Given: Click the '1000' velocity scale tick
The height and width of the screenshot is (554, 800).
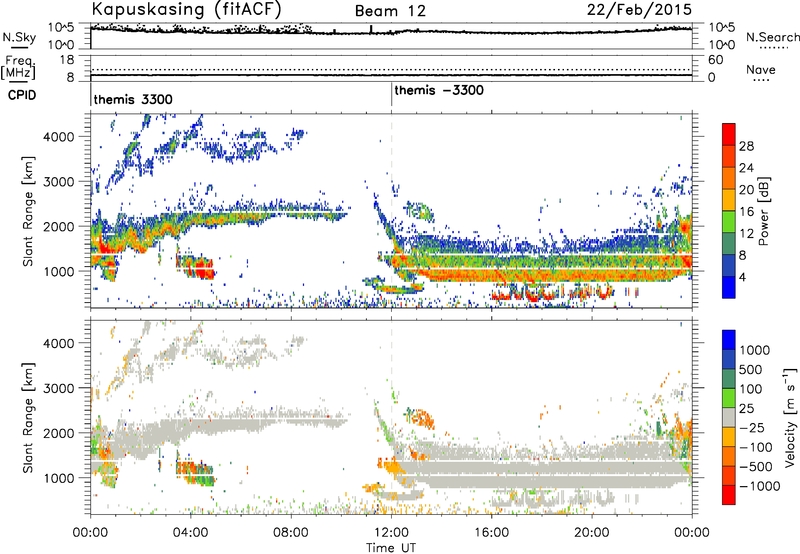Looking at the screenshot, I should pyautogui.click(x=755, y=350).
